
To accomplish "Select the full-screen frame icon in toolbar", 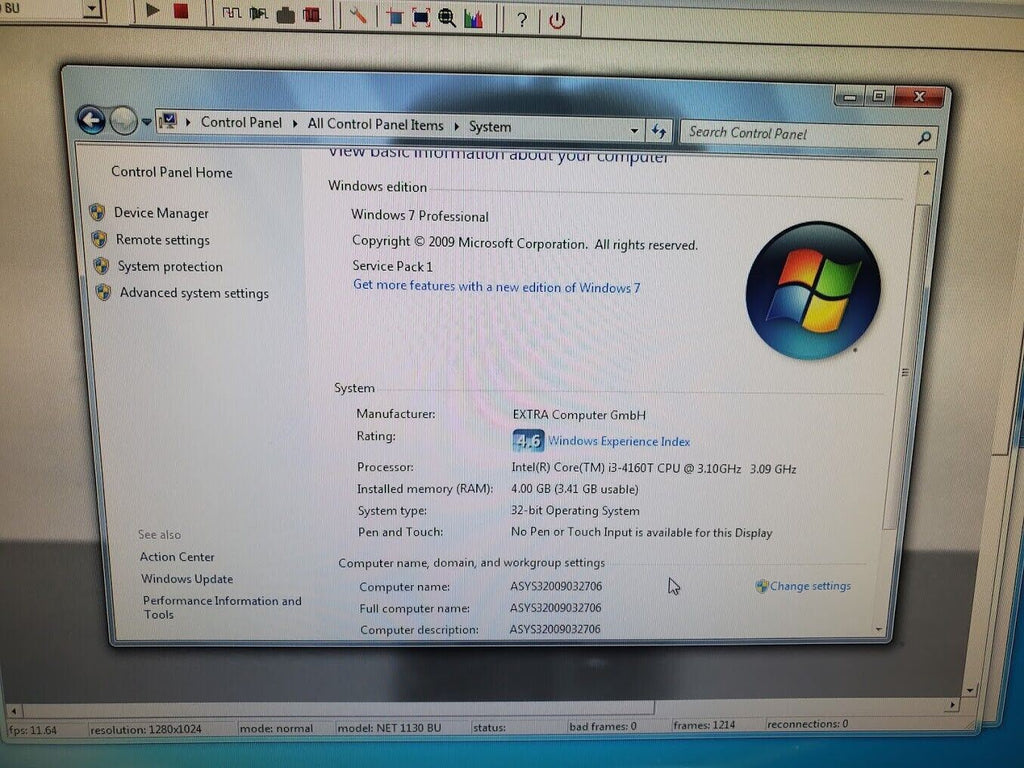I will pos(421,17).
